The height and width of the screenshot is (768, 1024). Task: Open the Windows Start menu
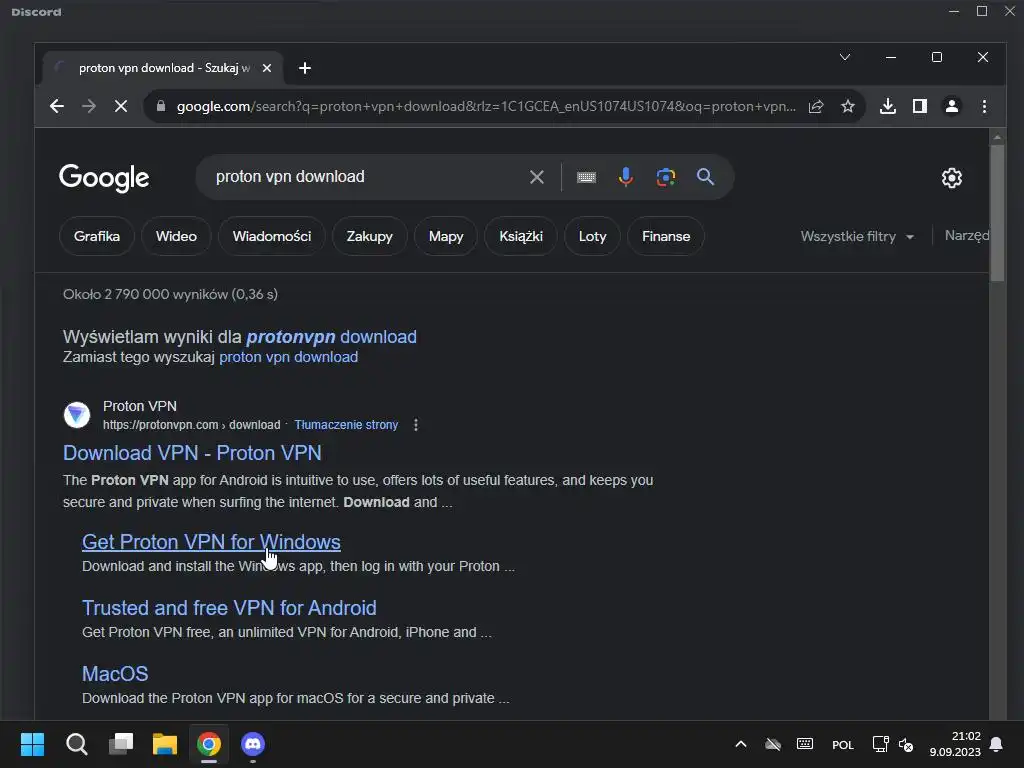click(33, 744)
